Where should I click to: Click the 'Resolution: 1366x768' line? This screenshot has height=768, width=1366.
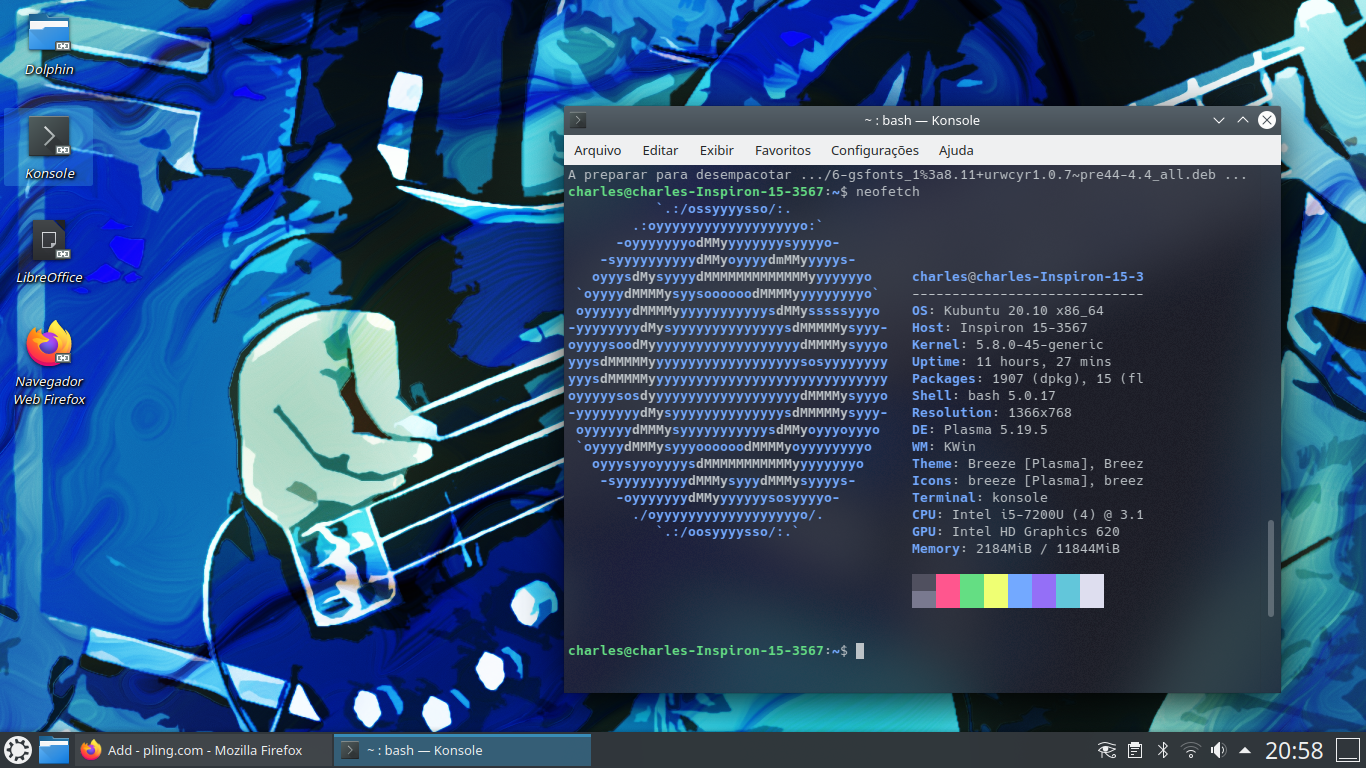coord(992,413)
